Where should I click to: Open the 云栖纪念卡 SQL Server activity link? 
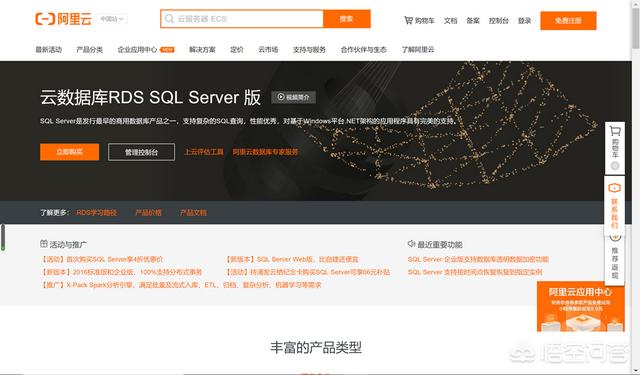click(308, 272)
